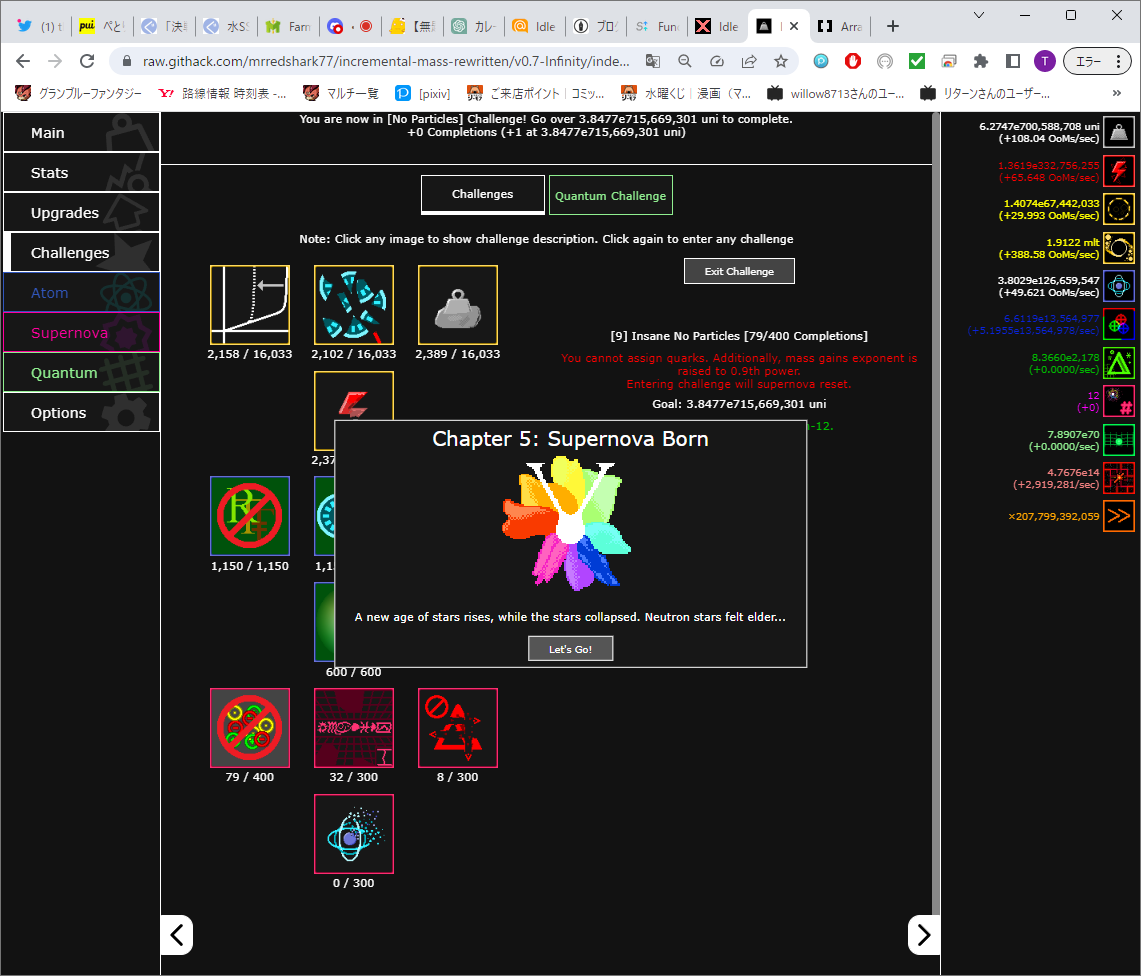Go to previous page with left arrow
The width and height of the screenshot is (1141, 976).
(177, 935)
